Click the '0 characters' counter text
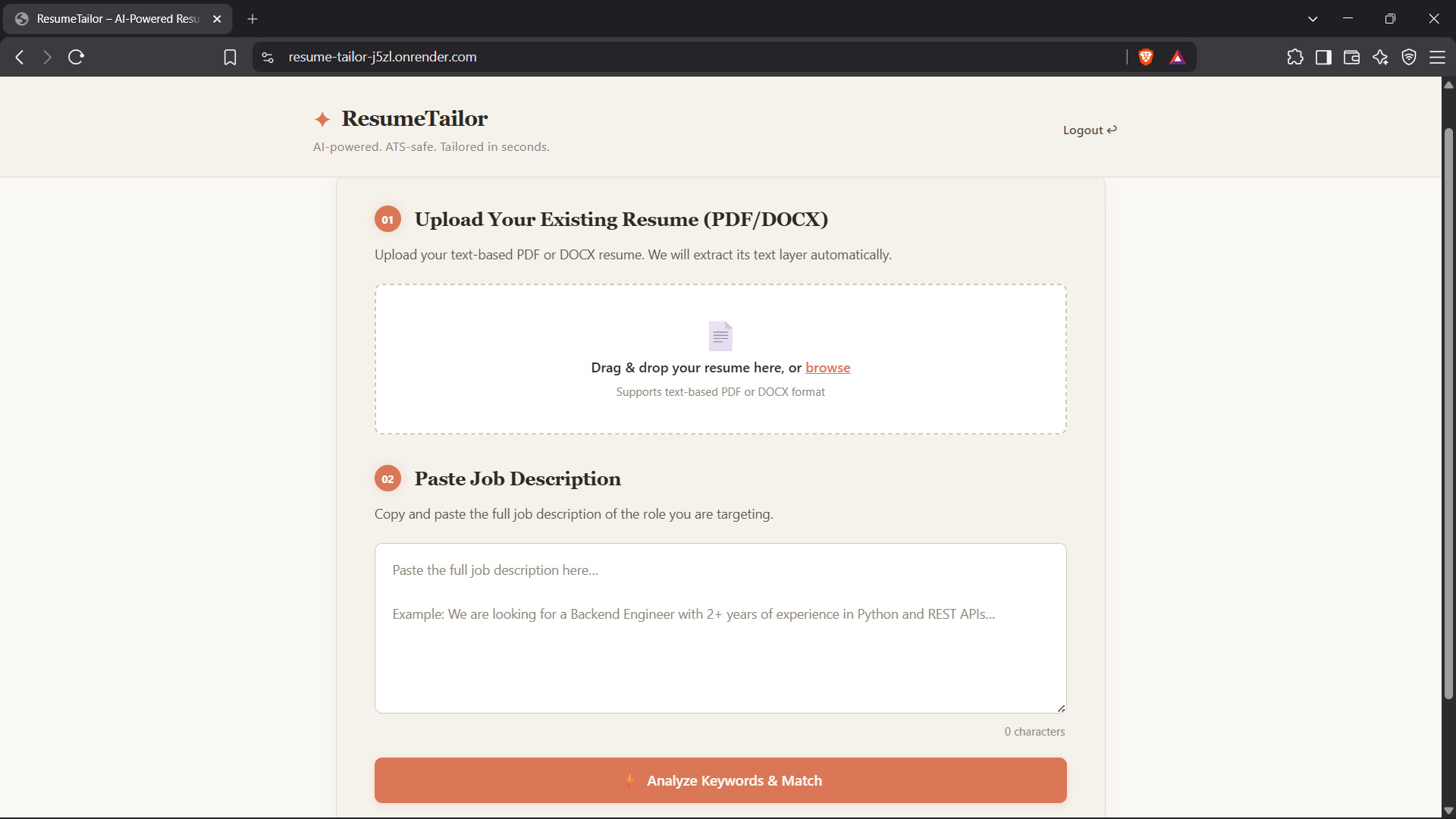This screenshot has width=1456, height=819. point(1034,732)
